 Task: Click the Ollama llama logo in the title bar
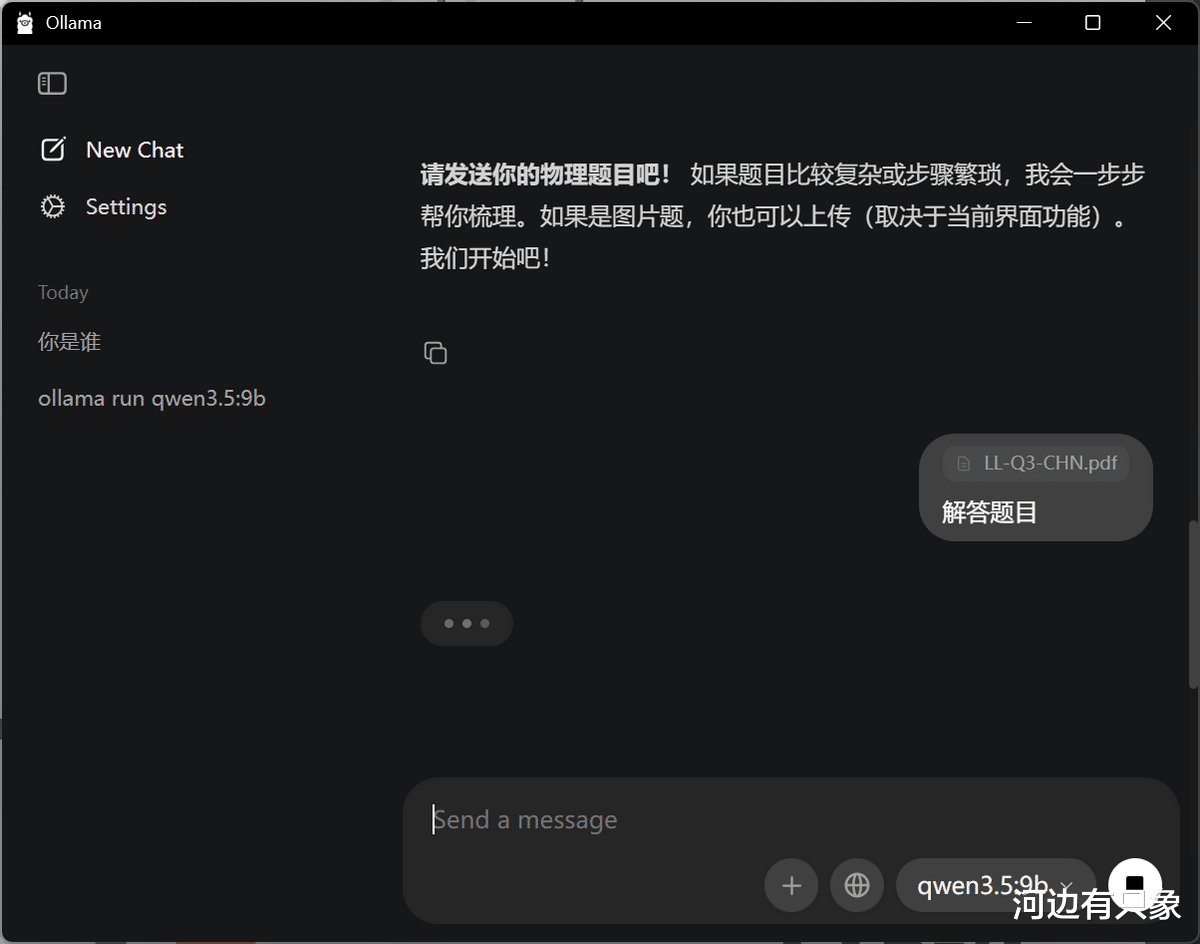25,22
